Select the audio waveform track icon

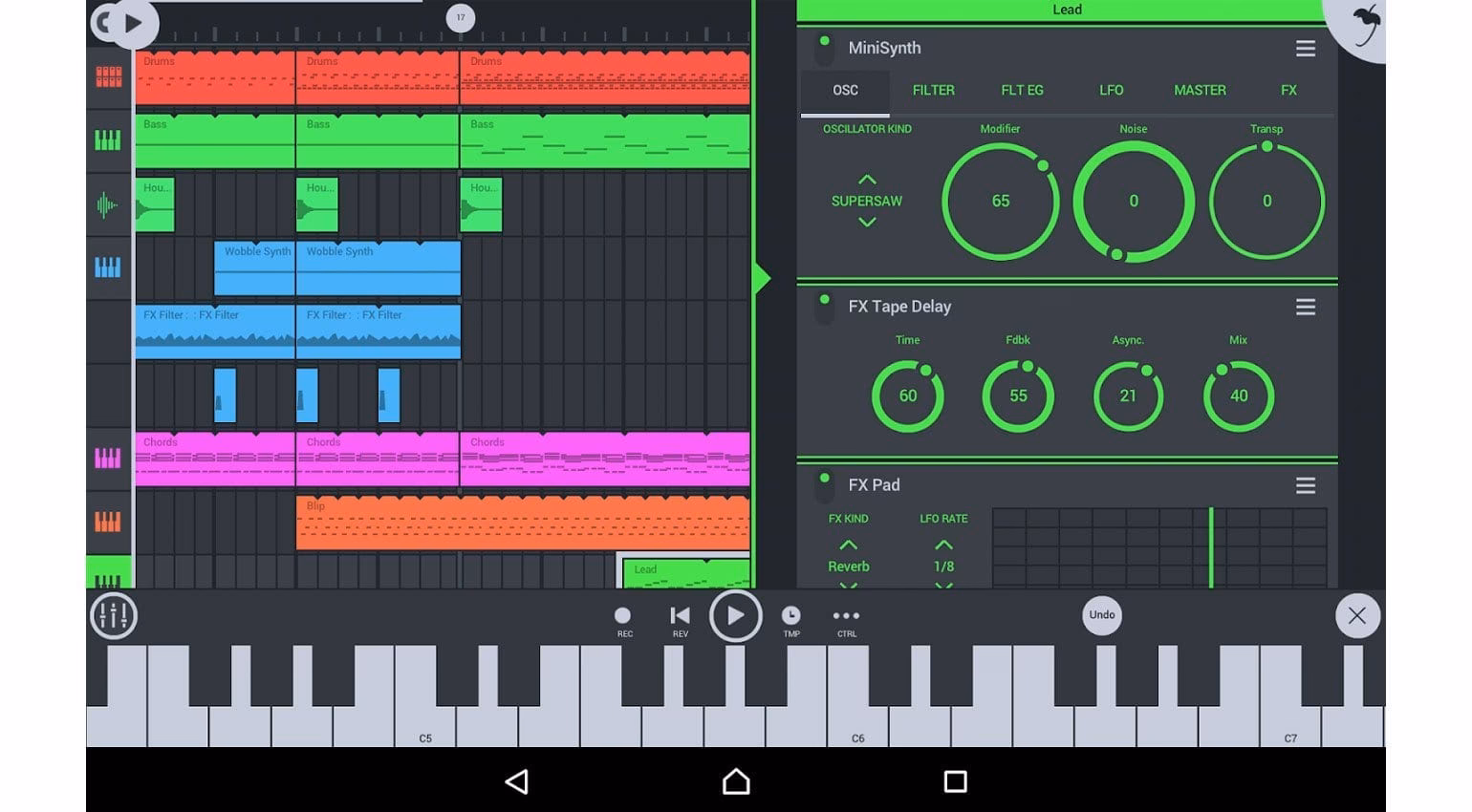pos(108,204)
